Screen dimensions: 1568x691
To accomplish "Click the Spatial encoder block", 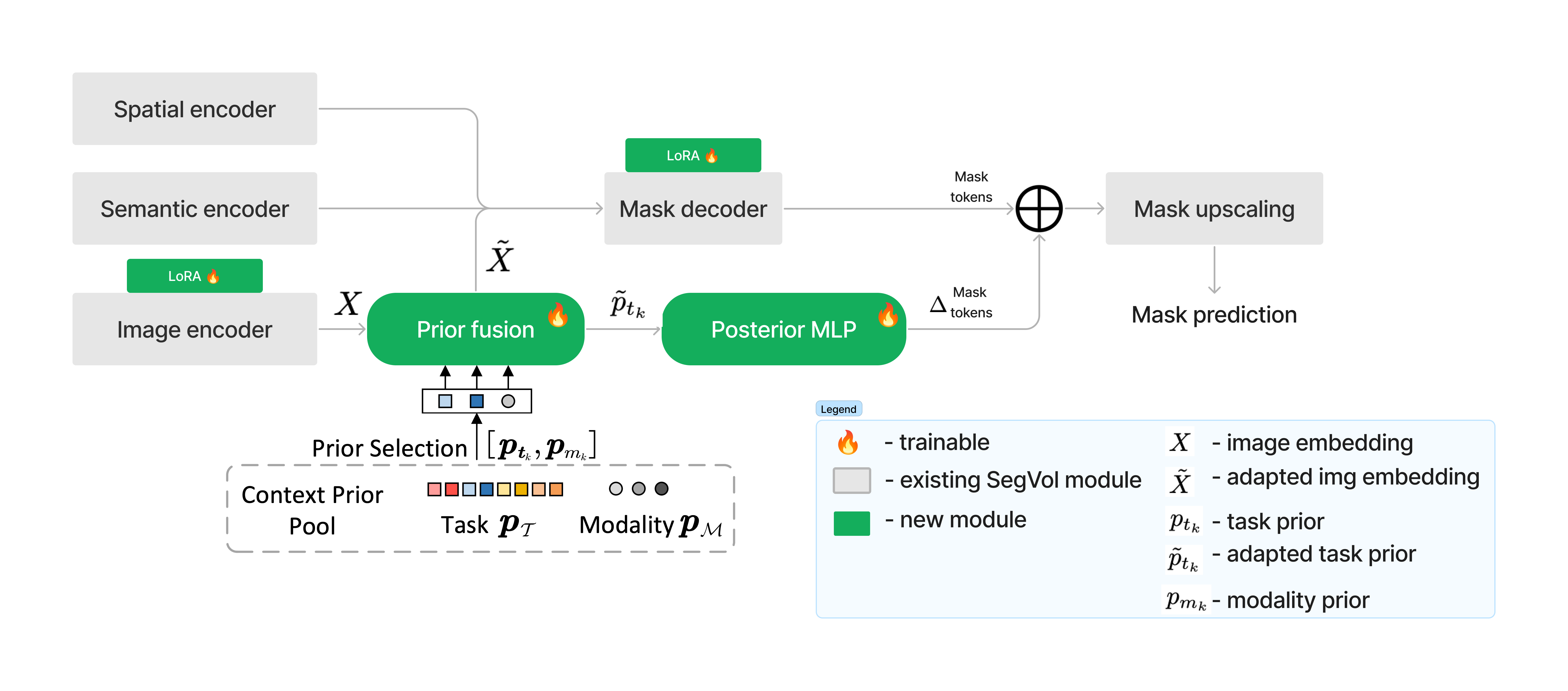I will (x=194, y=109).
